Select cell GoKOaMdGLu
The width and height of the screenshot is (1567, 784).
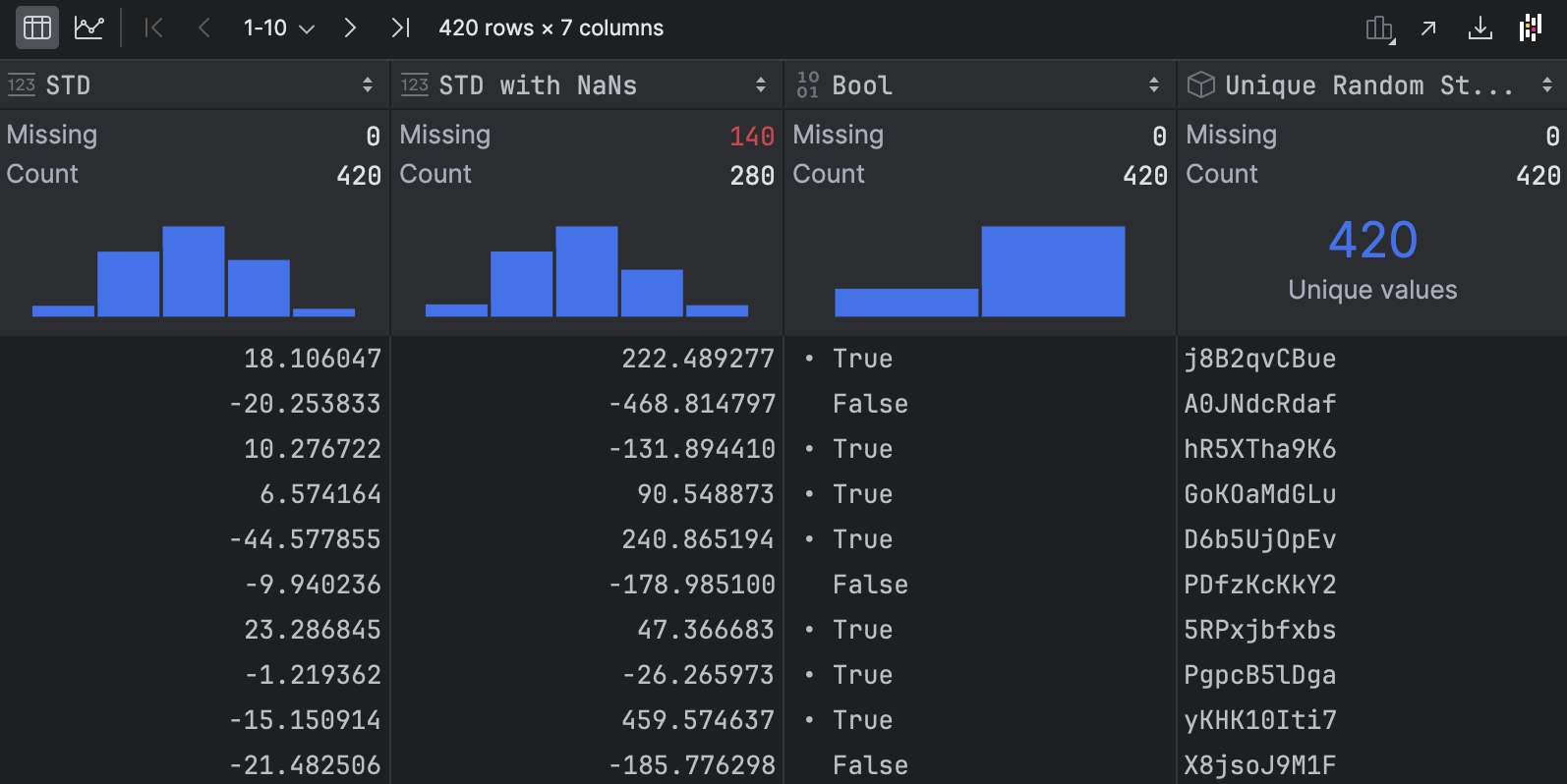(1372, 494)
